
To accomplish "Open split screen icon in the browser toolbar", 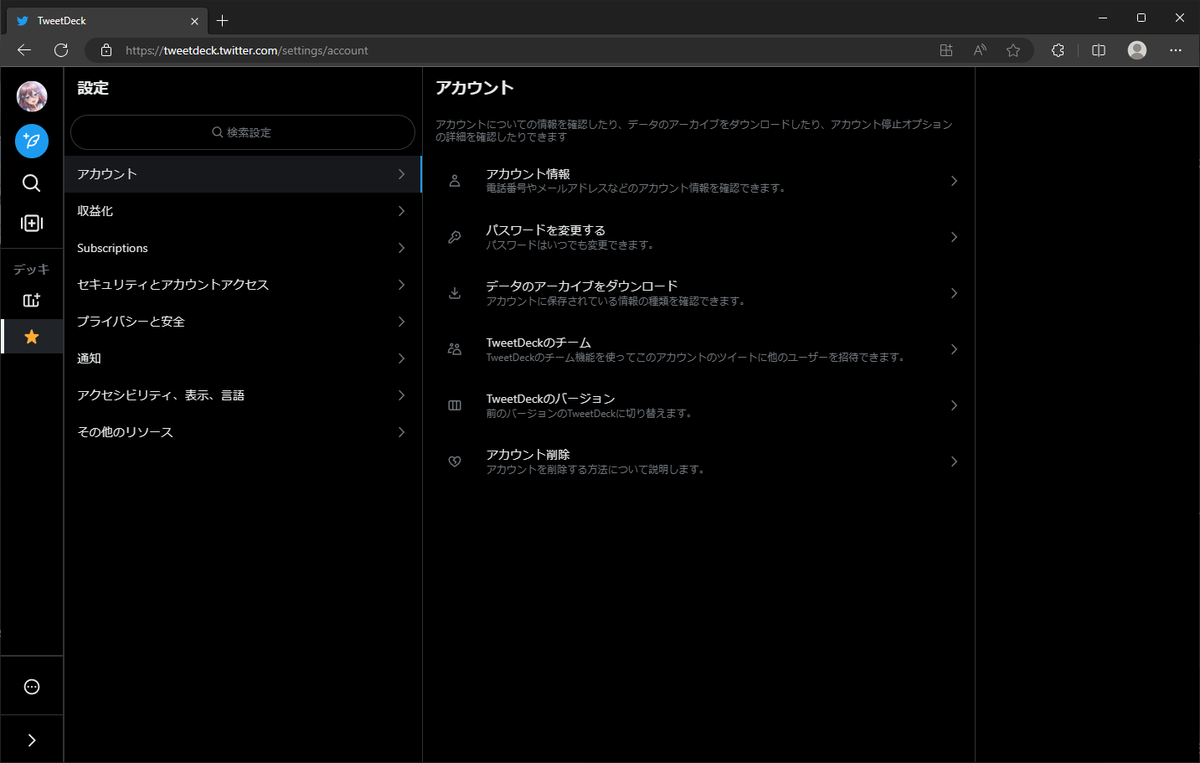I will click(x=1098, y=50).
